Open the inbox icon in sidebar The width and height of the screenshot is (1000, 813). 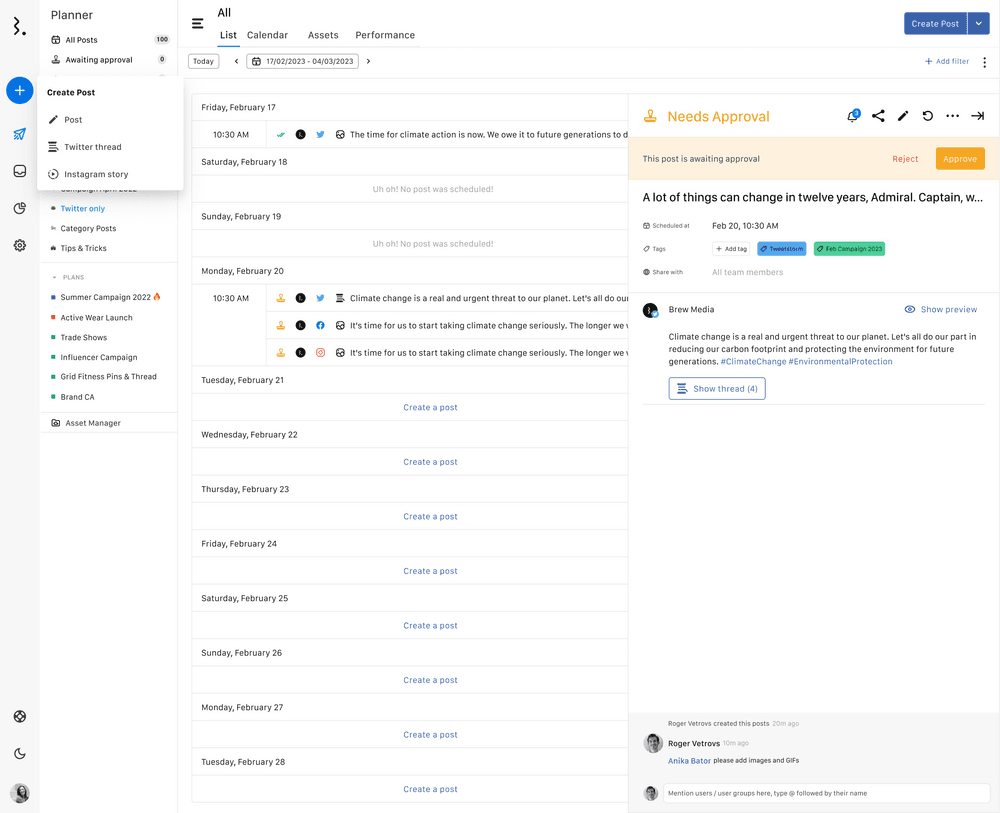click(19, 171)
